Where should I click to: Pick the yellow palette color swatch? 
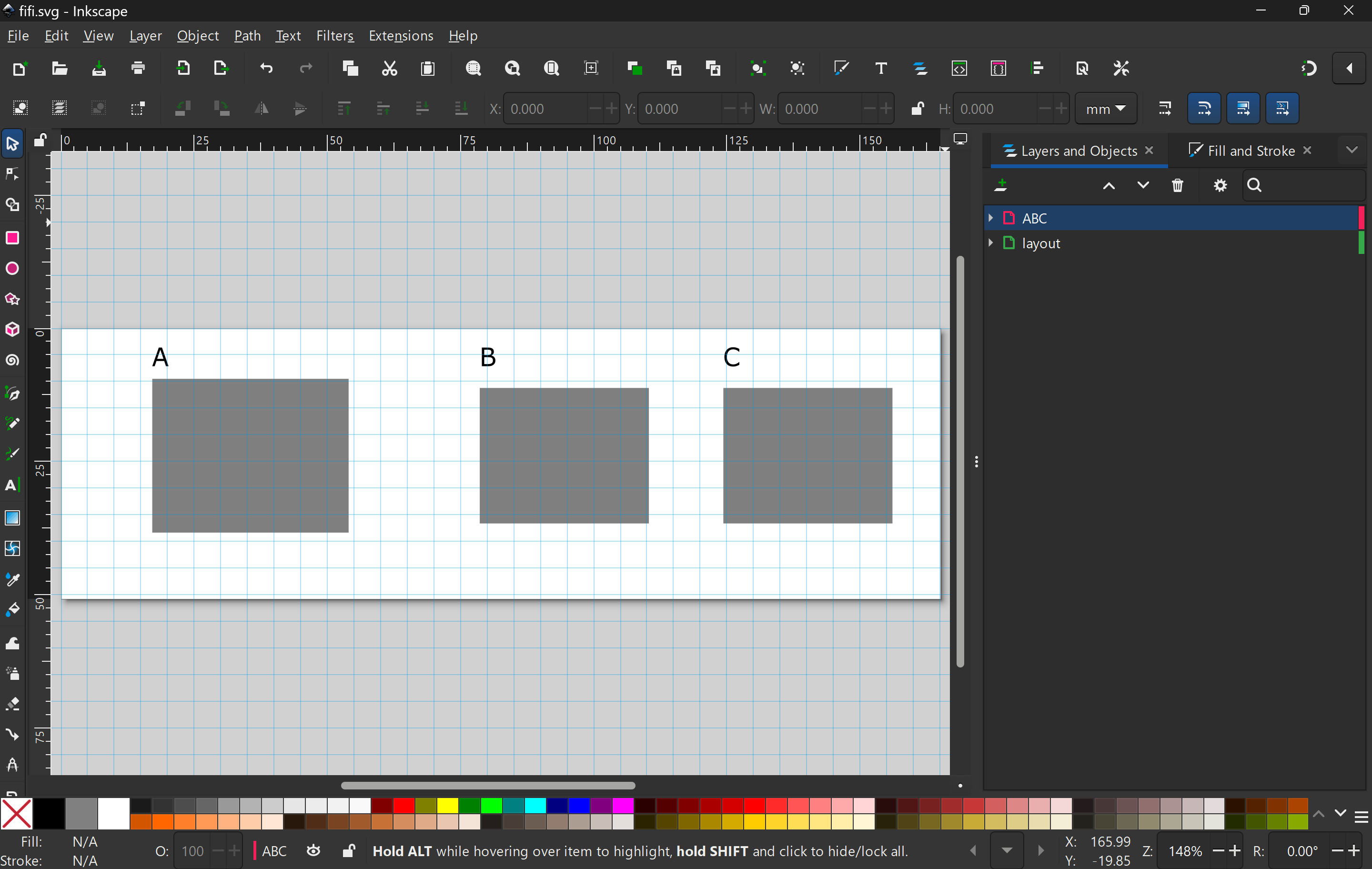(448, 805)
